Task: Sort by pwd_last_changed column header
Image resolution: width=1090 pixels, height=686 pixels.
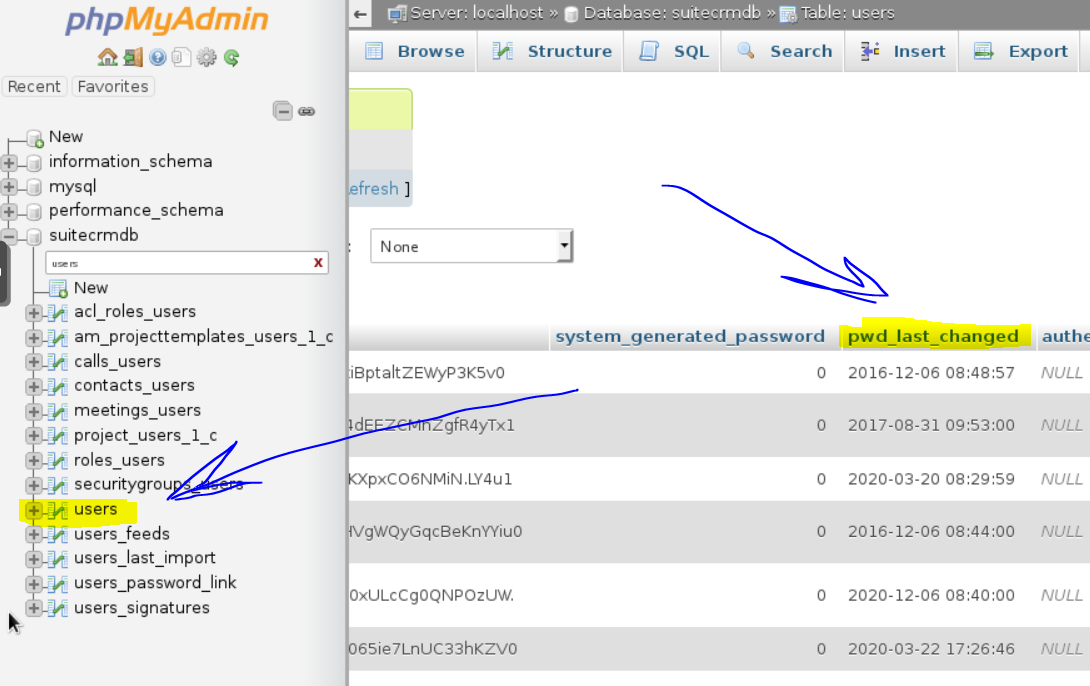Action: (933, 336)
